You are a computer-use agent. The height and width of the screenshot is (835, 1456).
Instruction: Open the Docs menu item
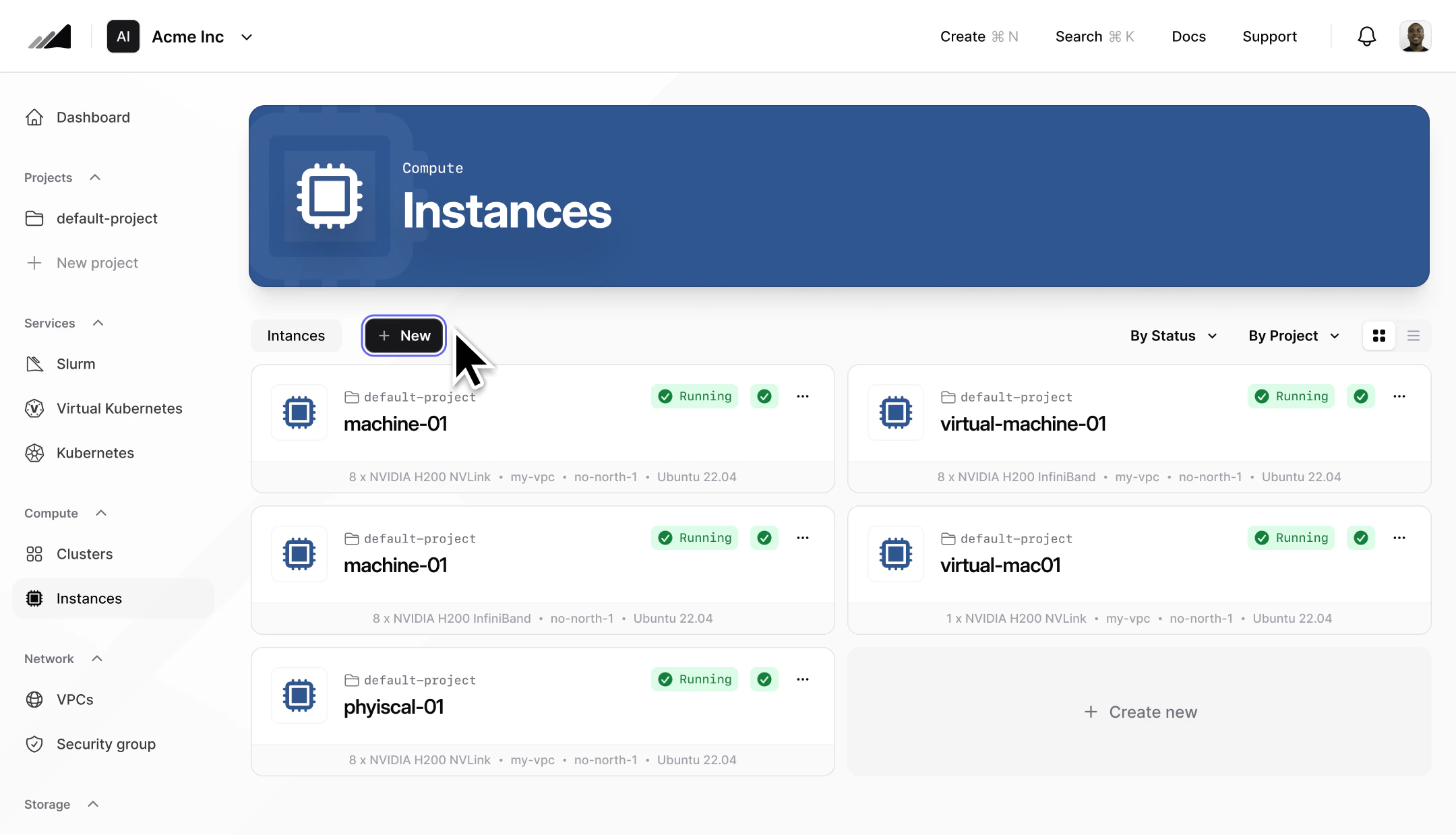pos(1188,36)
